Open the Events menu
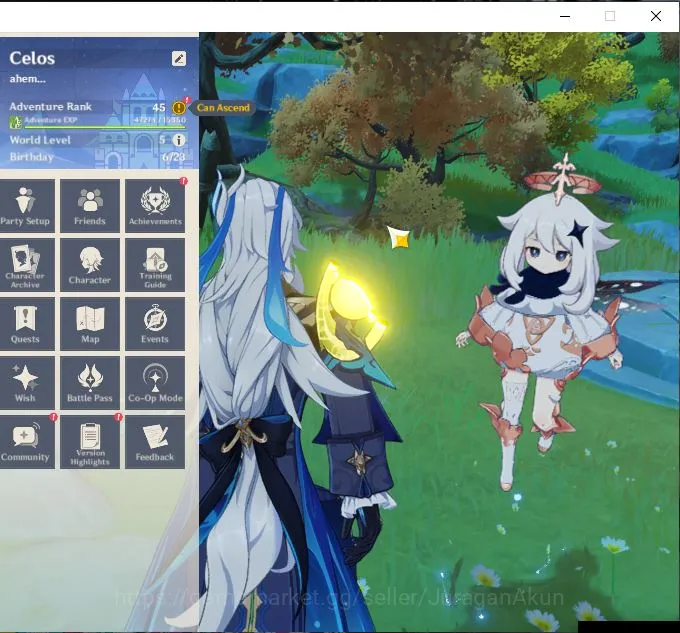Image resolution: width=680 pixels, height=633 pixels. click(x=155, y=324)
